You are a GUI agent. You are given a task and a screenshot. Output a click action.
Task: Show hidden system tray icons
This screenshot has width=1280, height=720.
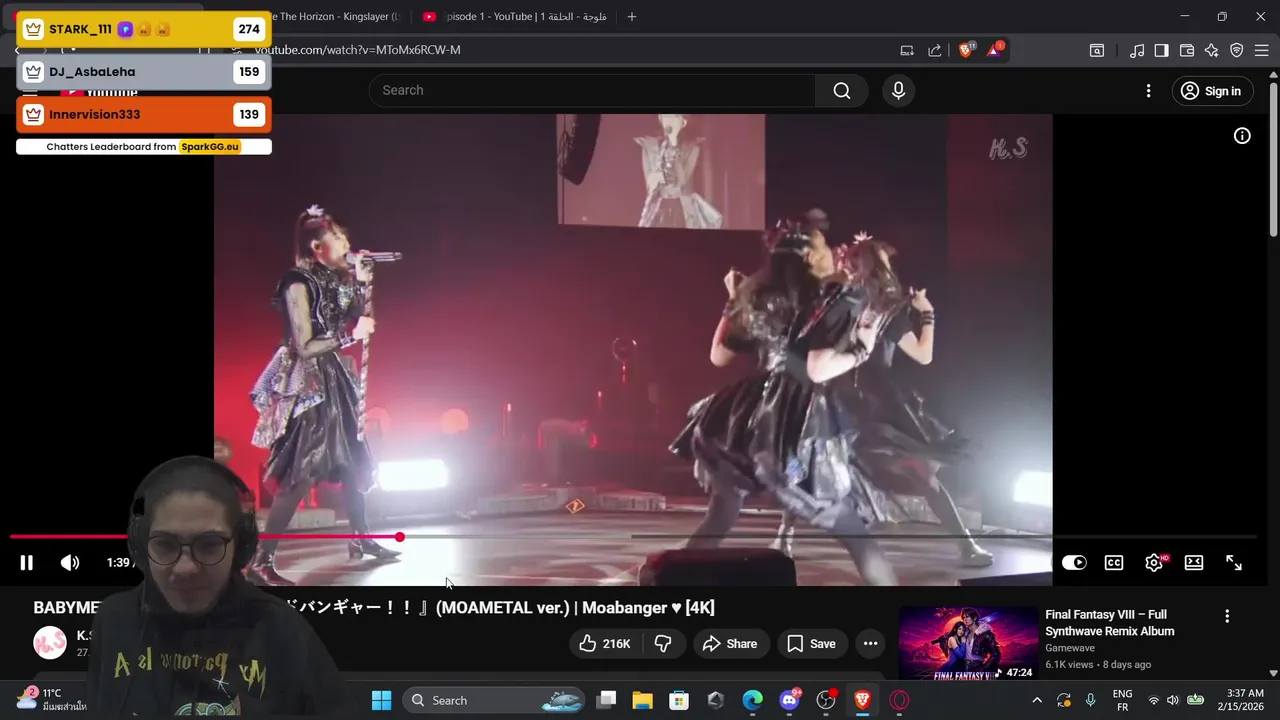(x=1037, y=700)
